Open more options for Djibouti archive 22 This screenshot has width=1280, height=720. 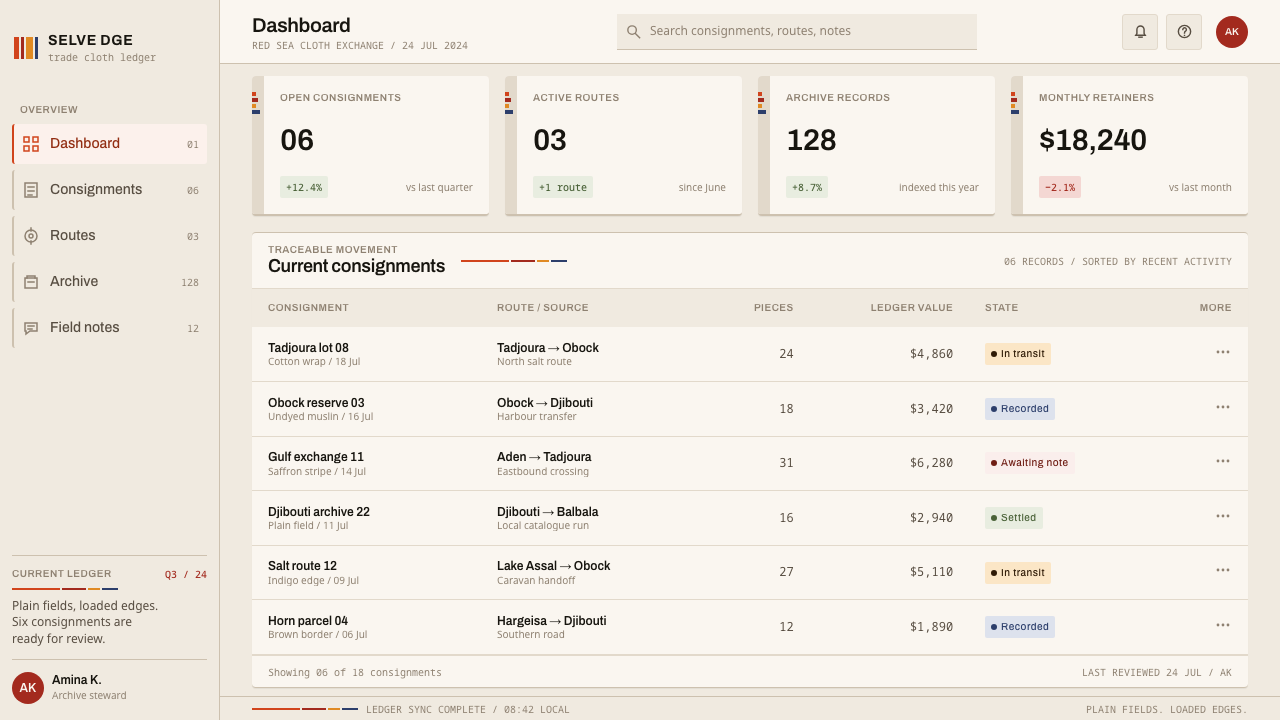click(1223, 516)
